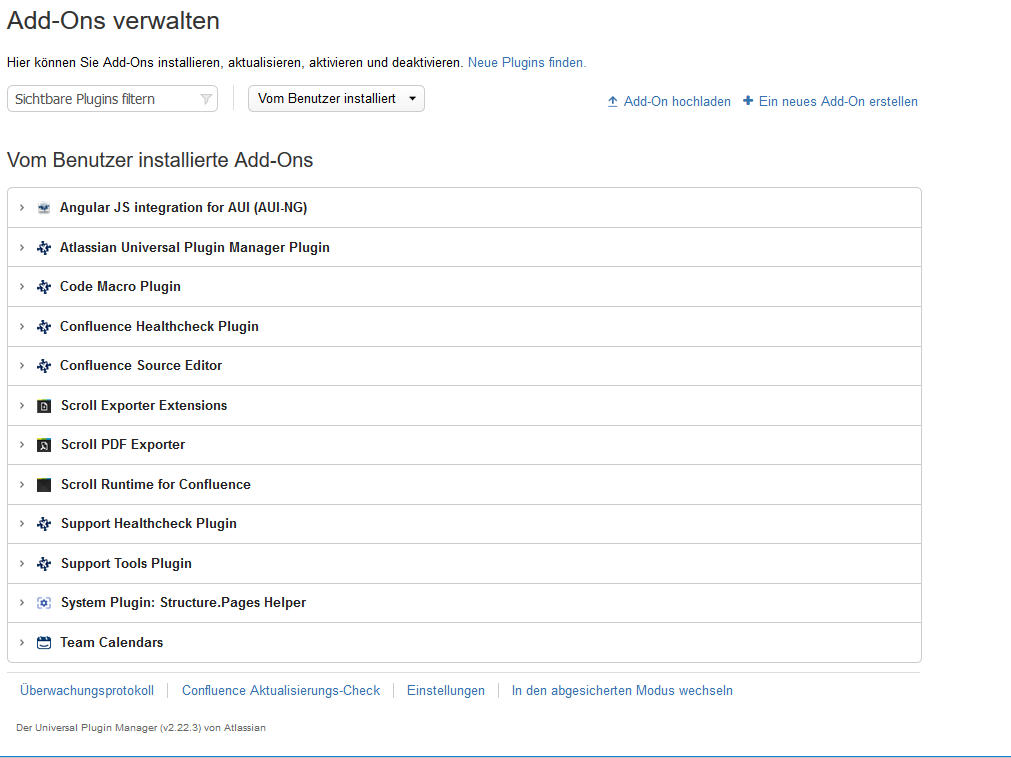Expand the Team Calendars row

(x=22, y=643)
